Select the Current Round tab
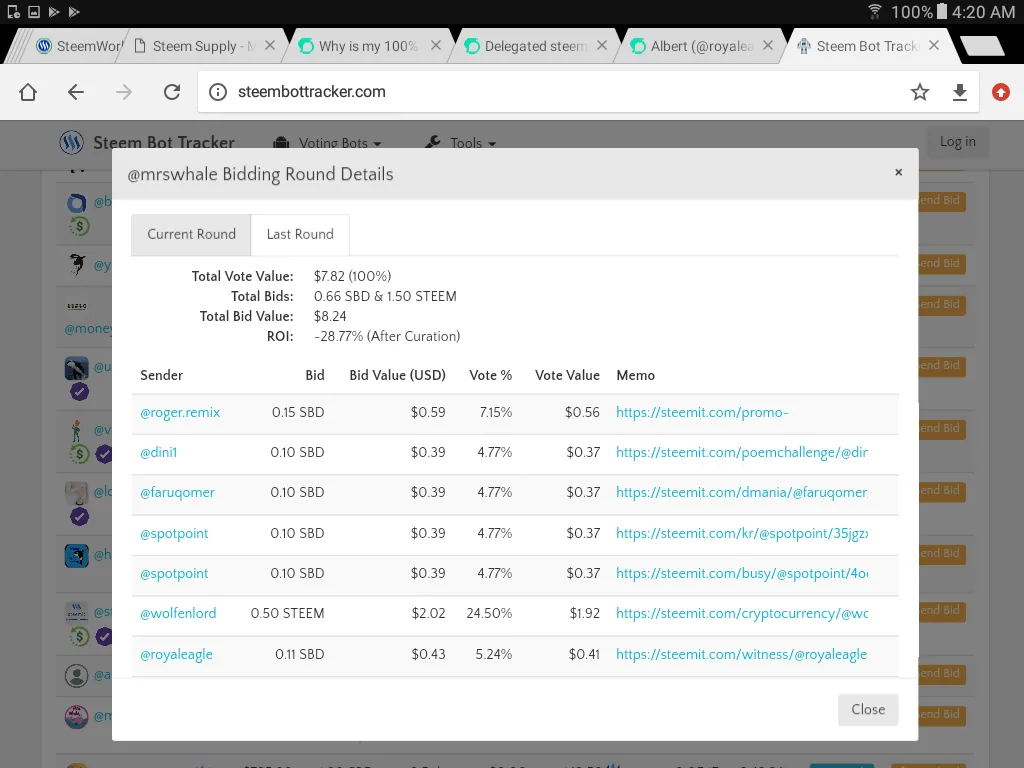This screenshot has height=768, width=1024. click(191, 234)
